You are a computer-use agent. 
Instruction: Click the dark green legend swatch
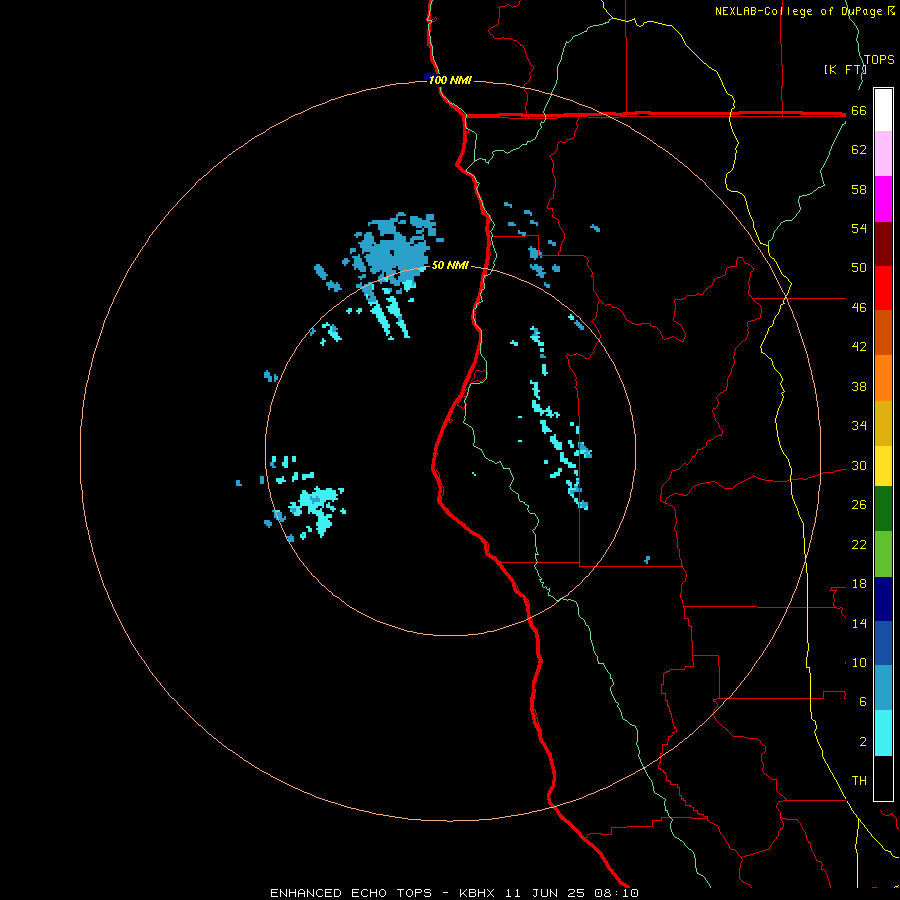click(x=883, y=509)
